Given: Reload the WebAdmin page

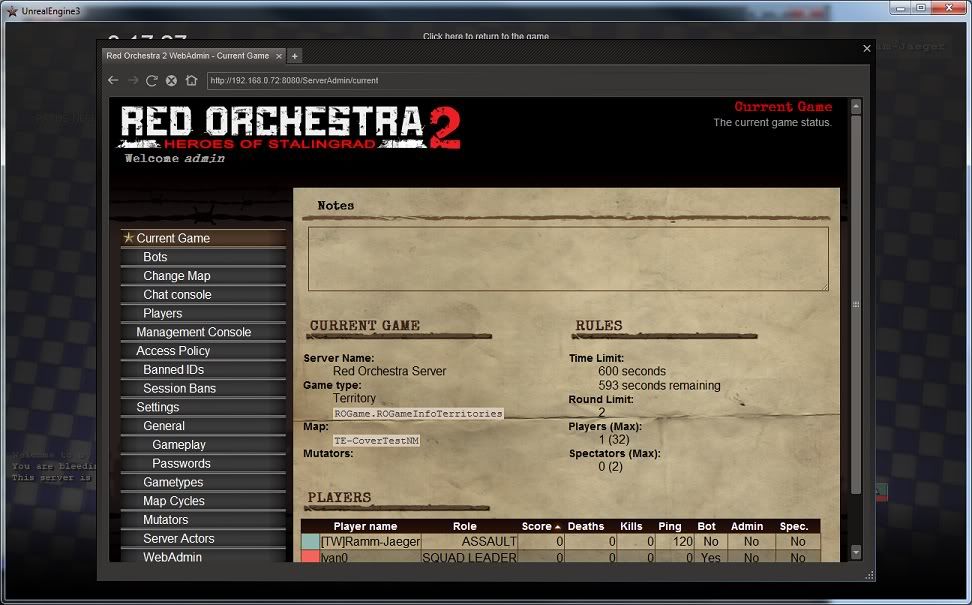Looking at the screenshot, I should 152,80.
